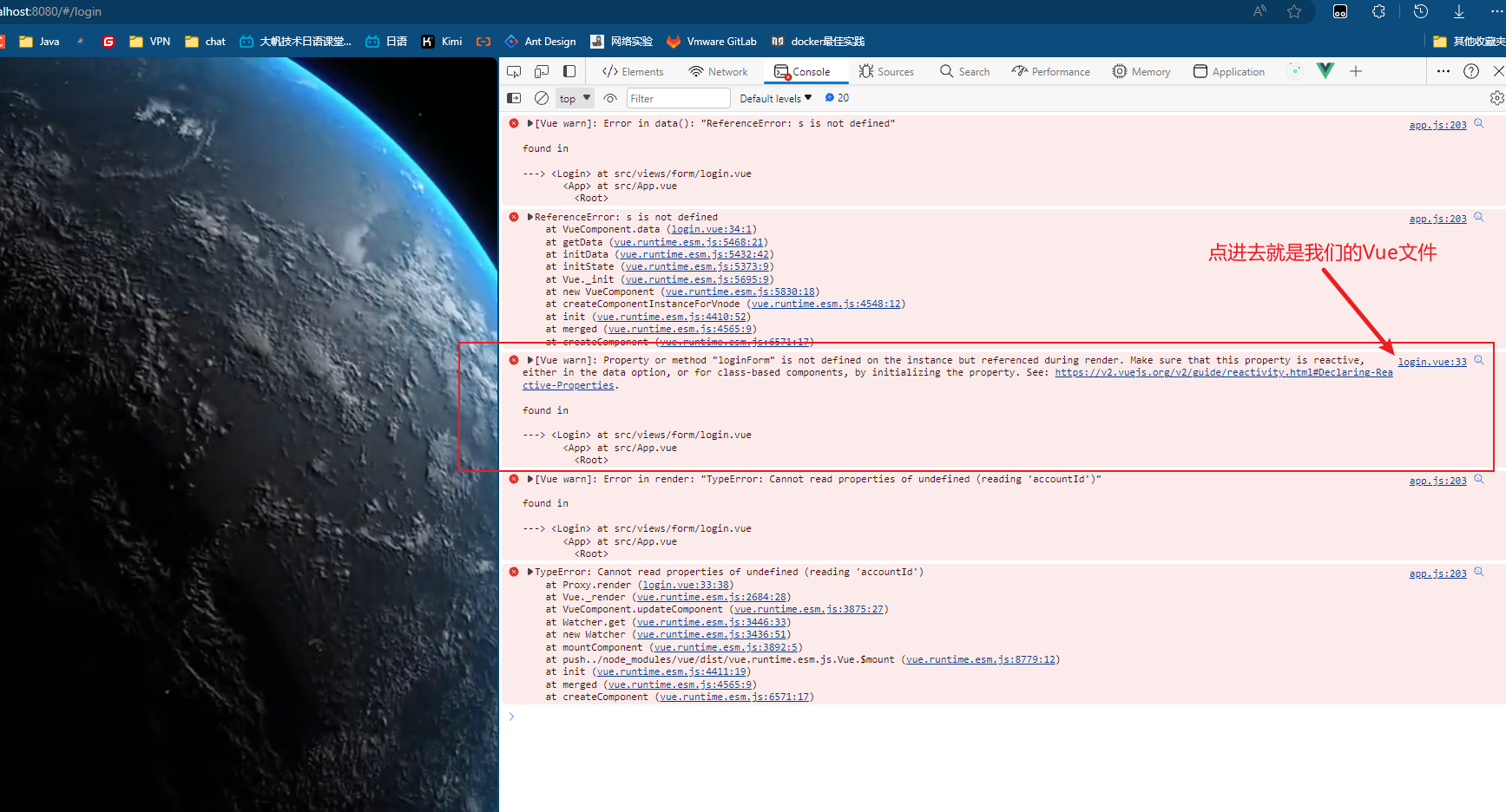The width and height of the screenshot is (1506, 812).
Task: Open the Vue devtools tab icon
Action: [1325, 71]
